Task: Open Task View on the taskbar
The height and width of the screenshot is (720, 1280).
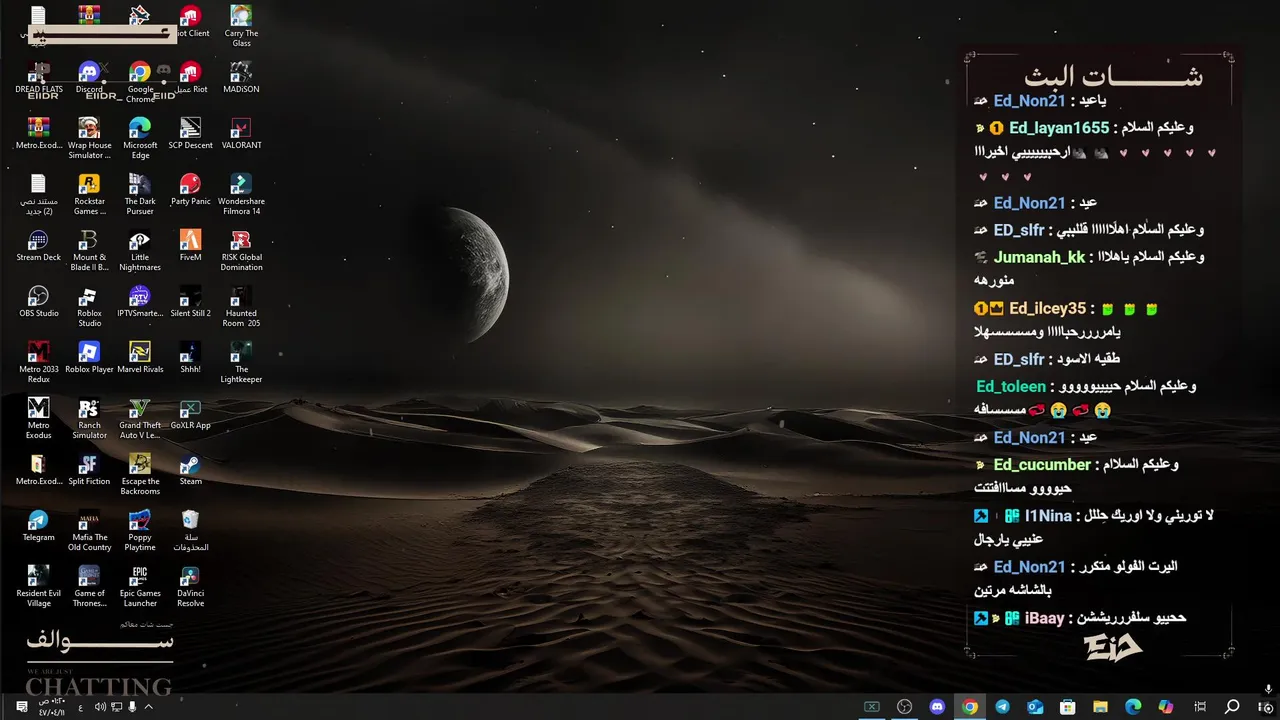Action: click(1200, 707)
